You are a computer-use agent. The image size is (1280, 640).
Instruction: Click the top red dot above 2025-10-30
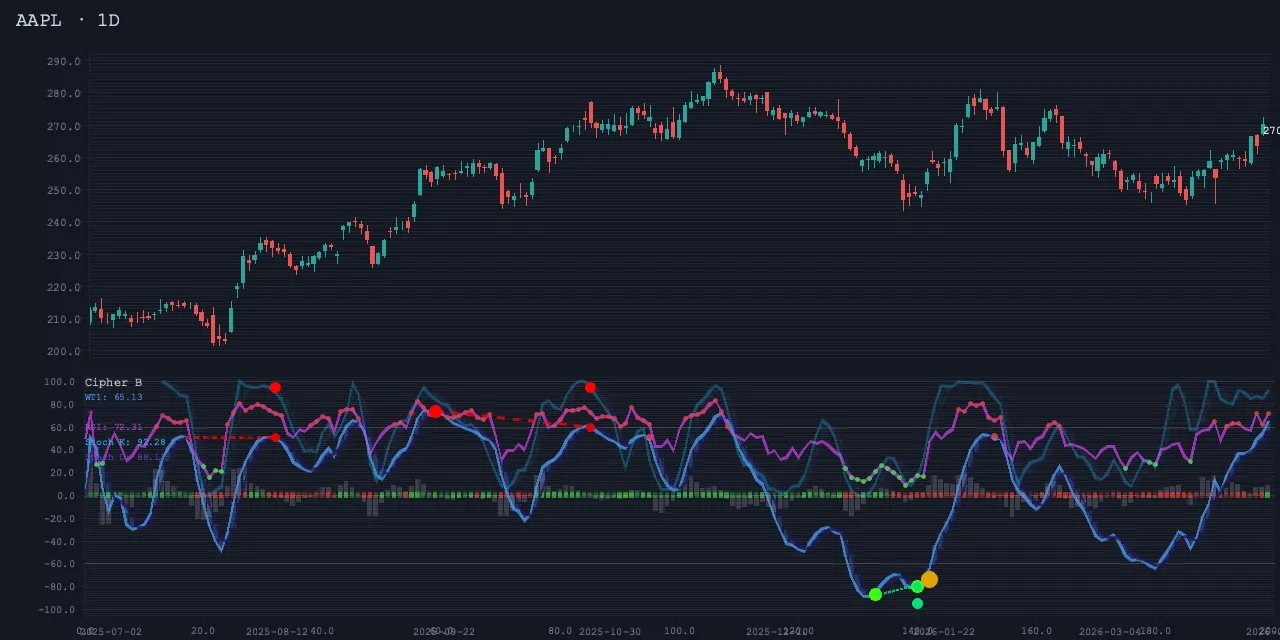[590, 387]
